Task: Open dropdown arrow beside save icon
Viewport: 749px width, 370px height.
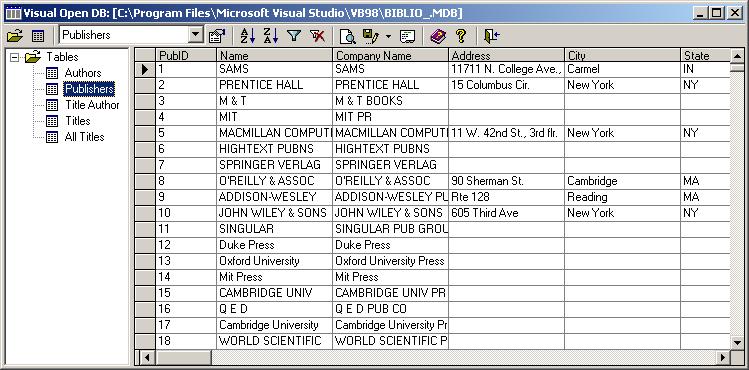Action: (388, 36)
